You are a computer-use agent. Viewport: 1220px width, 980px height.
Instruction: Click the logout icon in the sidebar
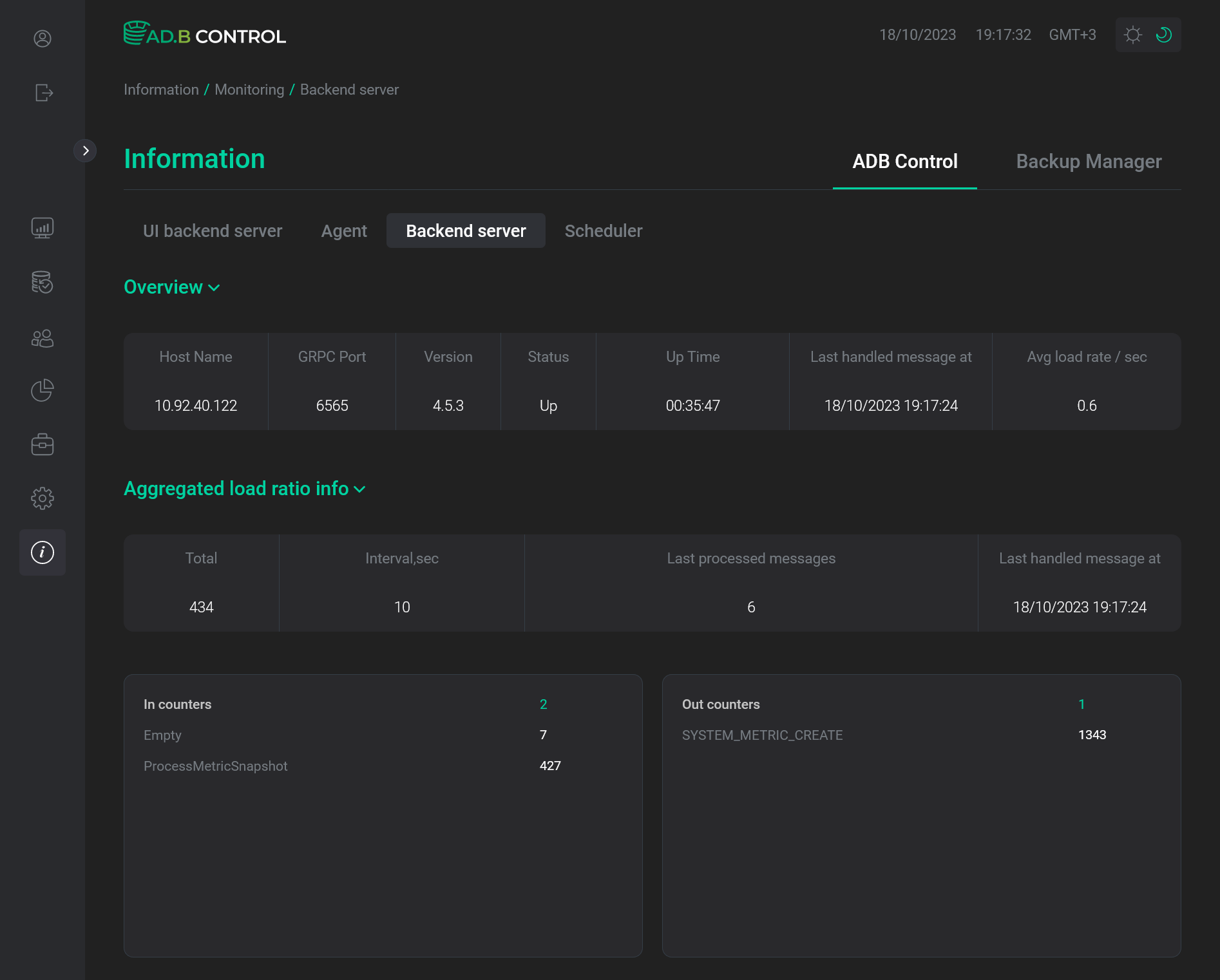click(x=43, y=93)
